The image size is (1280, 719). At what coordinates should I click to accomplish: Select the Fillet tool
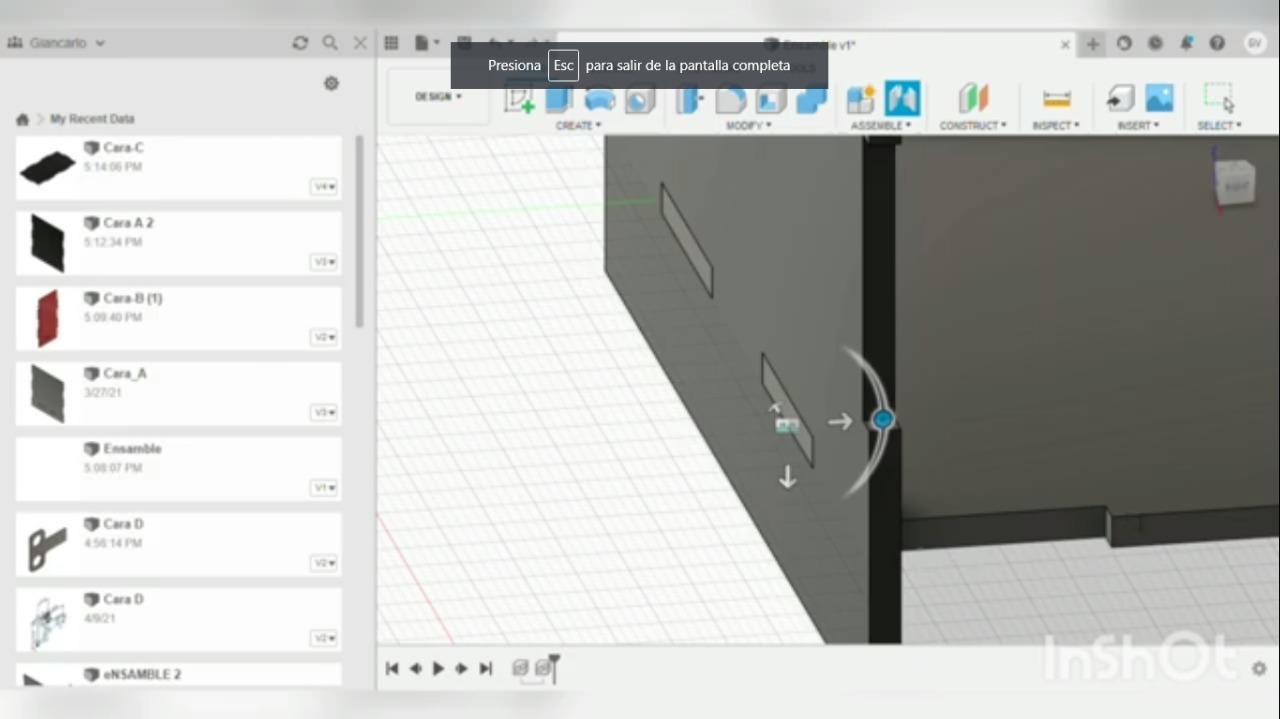[731, 99]
